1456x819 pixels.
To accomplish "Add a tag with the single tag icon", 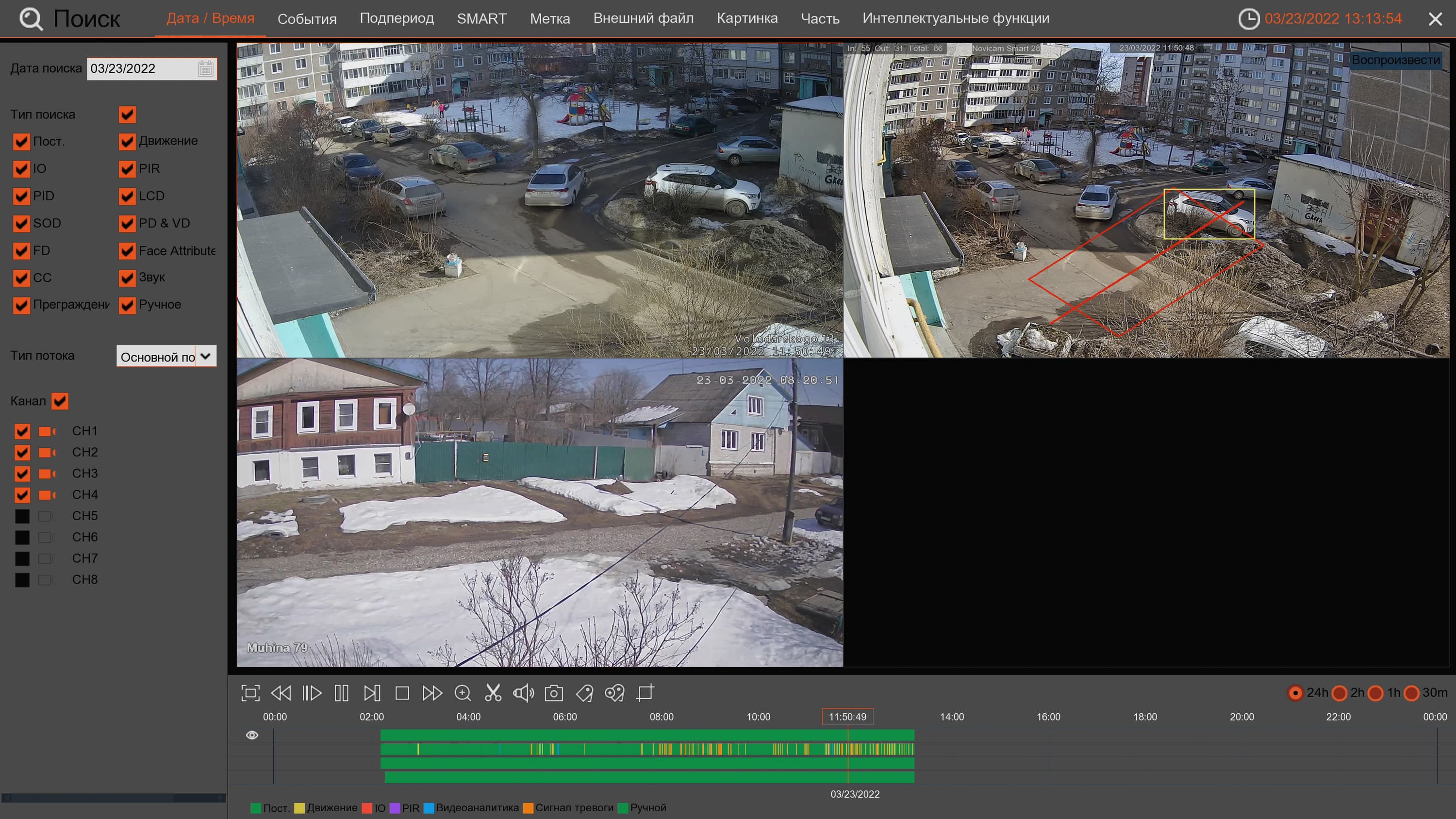I will (584, 693).
